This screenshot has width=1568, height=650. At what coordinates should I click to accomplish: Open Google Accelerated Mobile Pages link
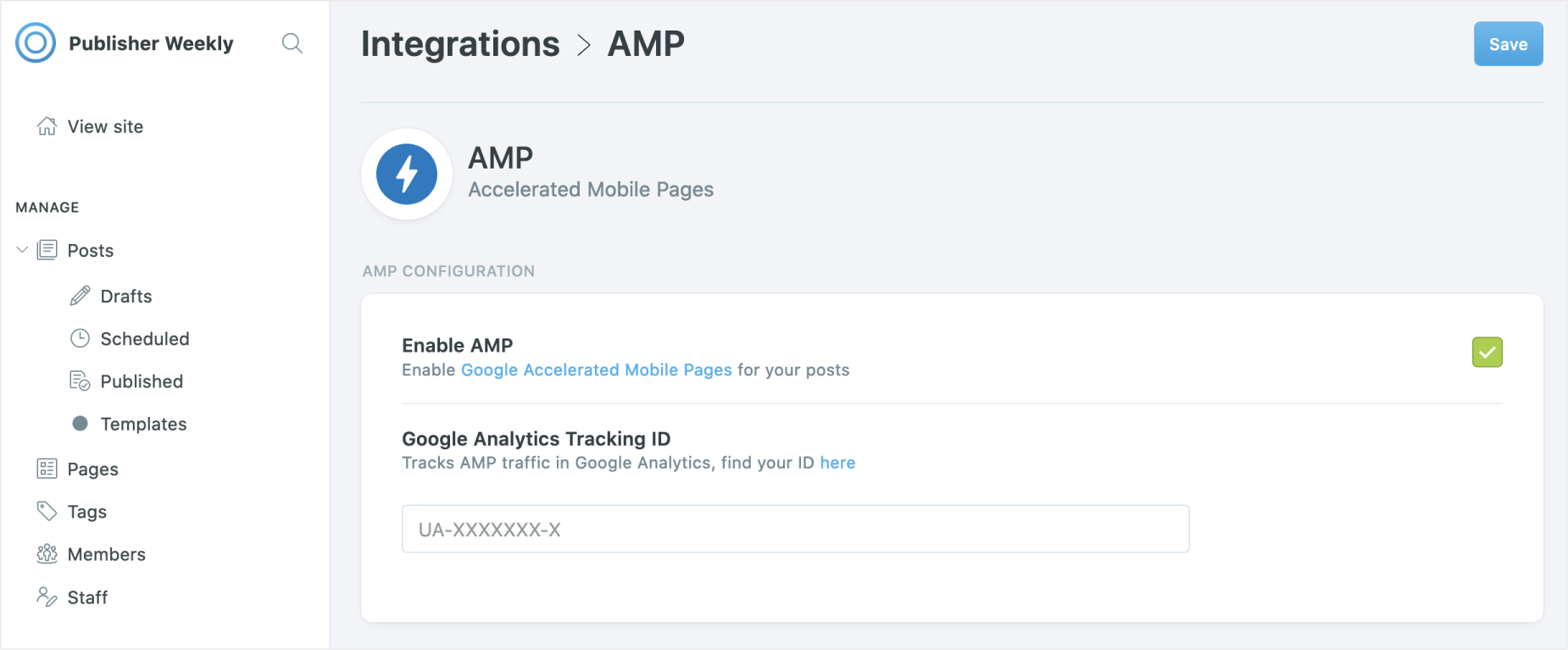coord(596,369)
